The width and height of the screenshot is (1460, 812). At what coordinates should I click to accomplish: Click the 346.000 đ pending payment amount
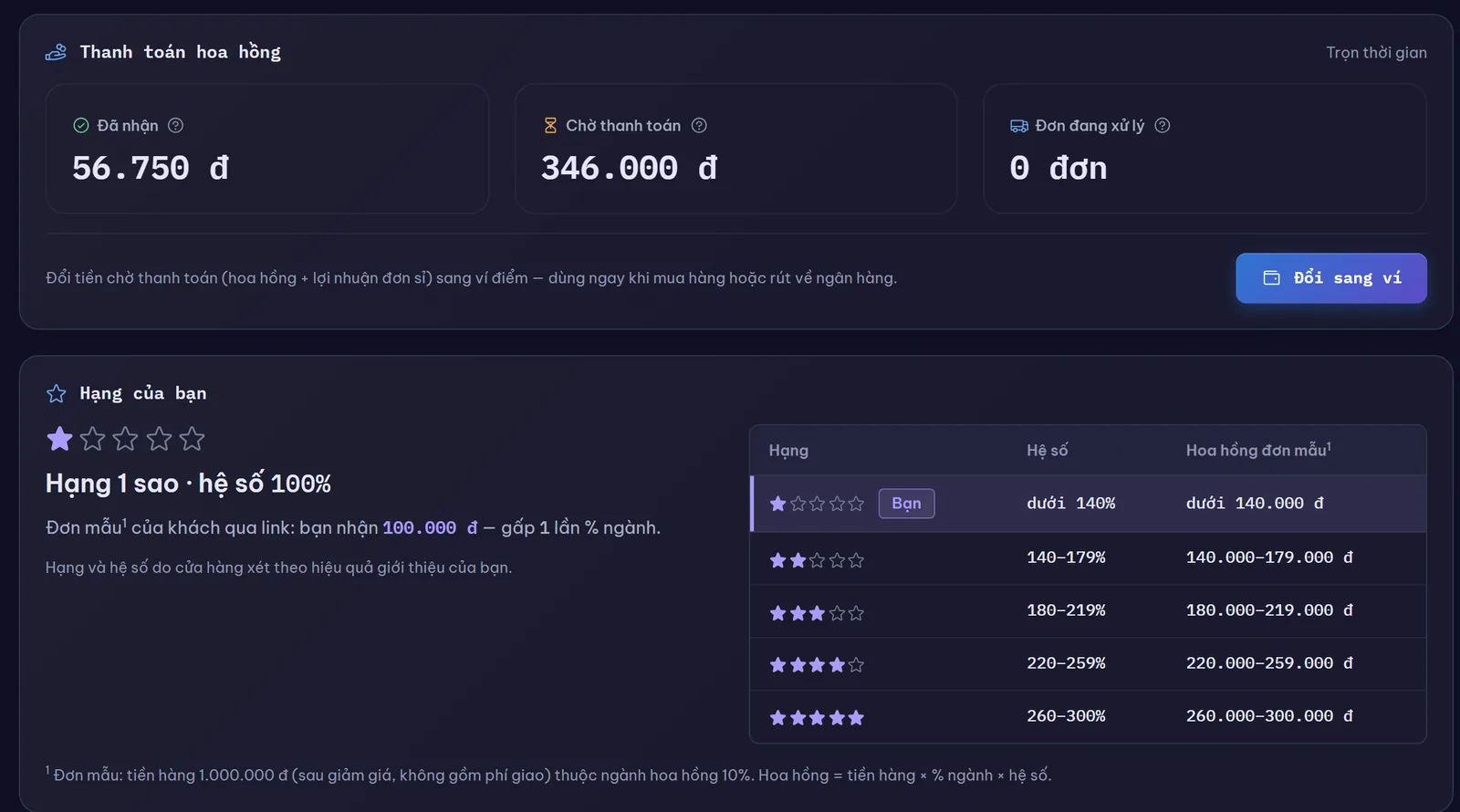point(629,168)
